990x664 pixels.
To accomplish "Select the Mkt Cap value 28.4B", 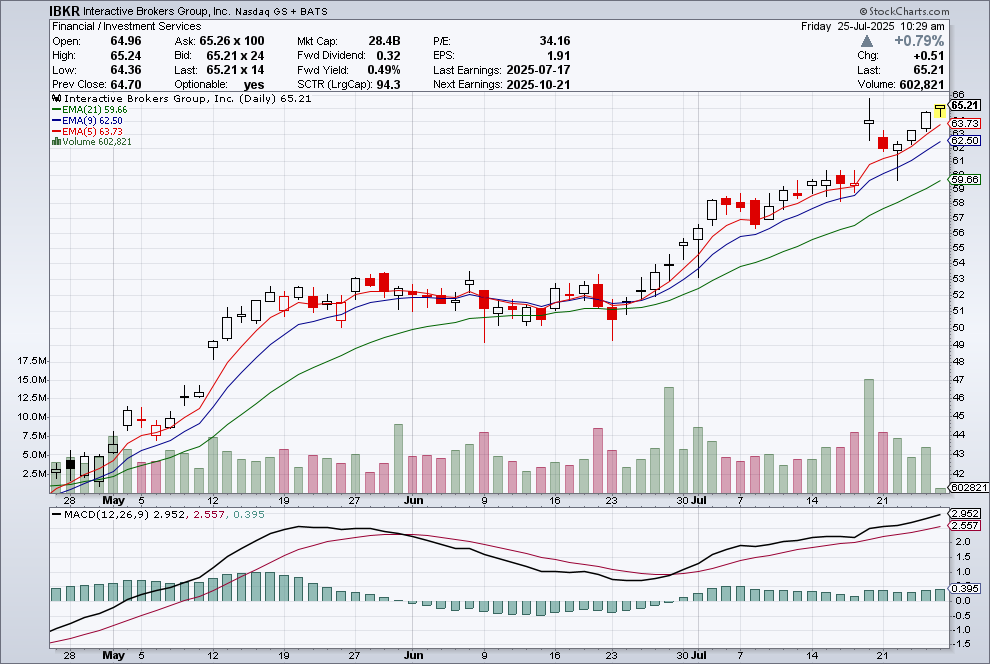I will coord(384,41).
